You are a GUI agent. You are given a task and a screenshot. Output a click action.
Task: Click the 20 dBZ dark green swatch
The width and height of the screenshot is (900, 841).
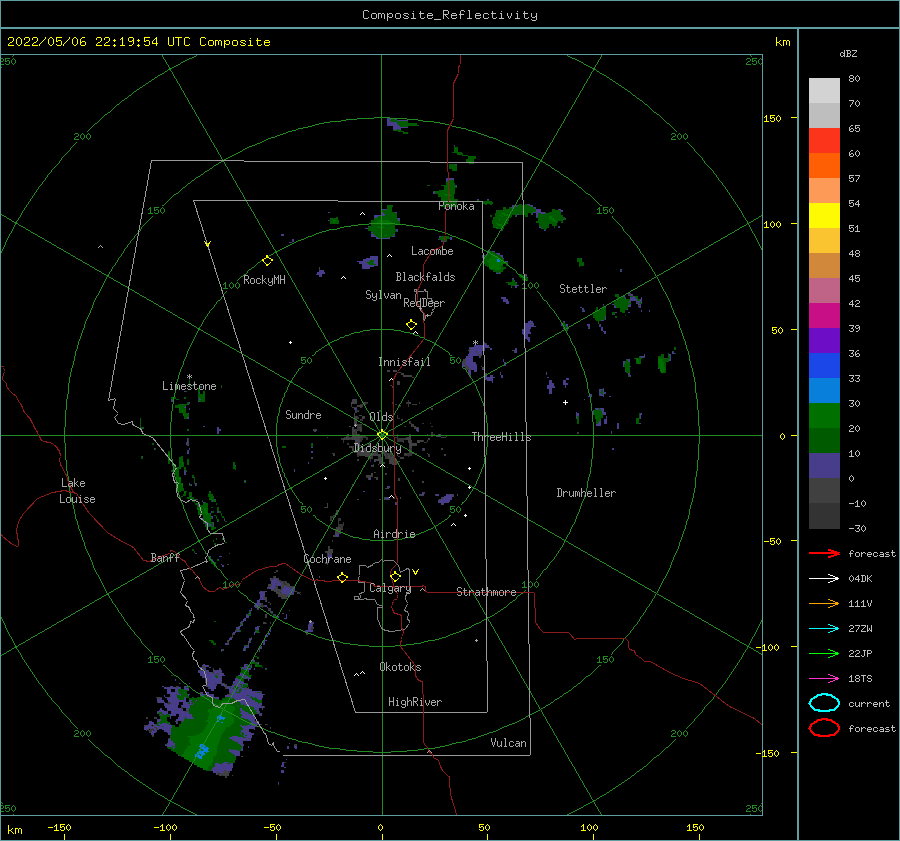coord(824,440)
